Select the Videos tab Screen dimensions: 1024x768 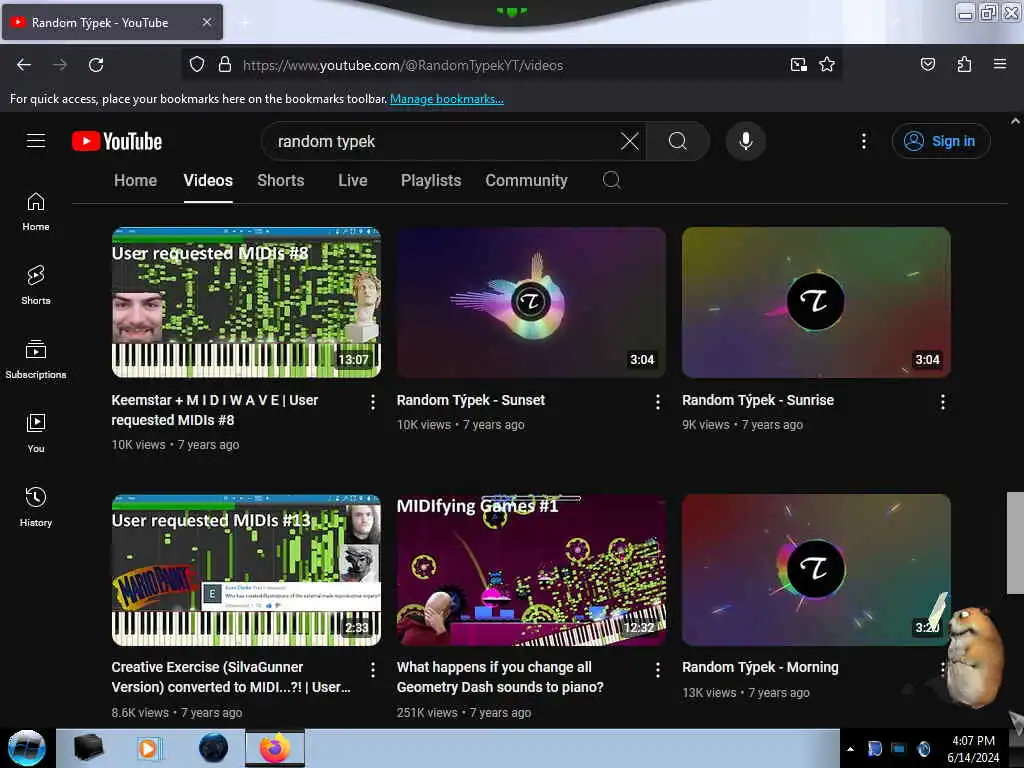click(208, 180)
